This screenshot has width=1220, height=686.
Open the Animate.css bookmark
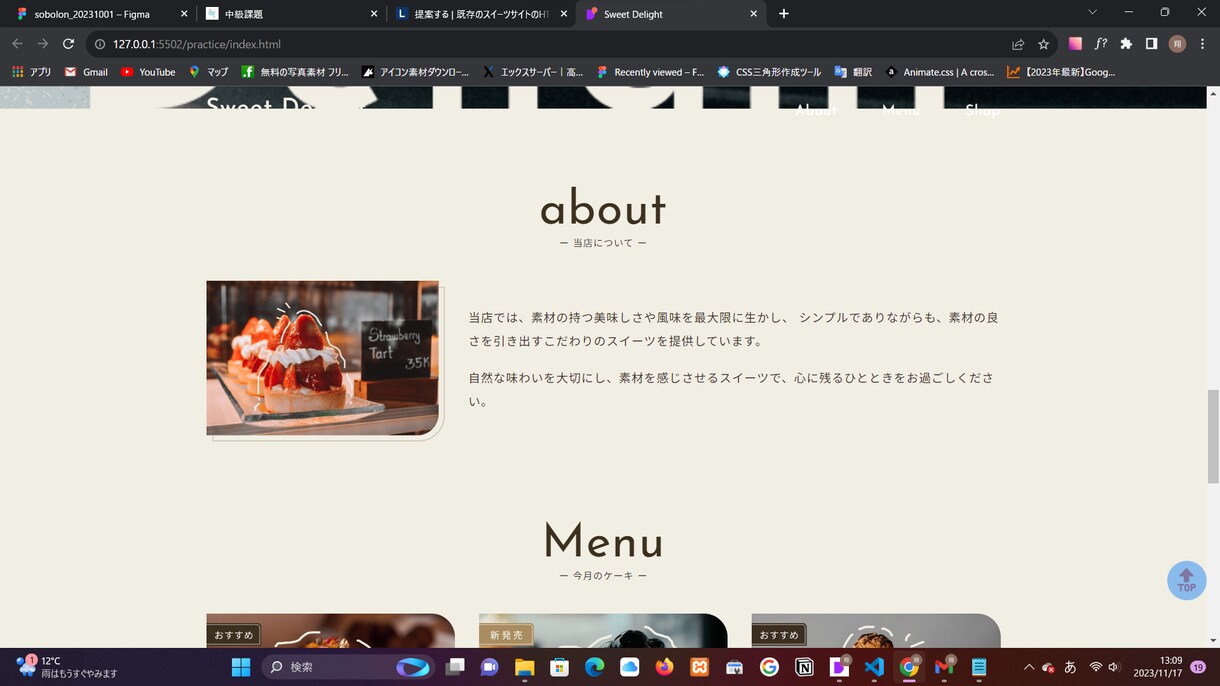[x=939, y=72]
